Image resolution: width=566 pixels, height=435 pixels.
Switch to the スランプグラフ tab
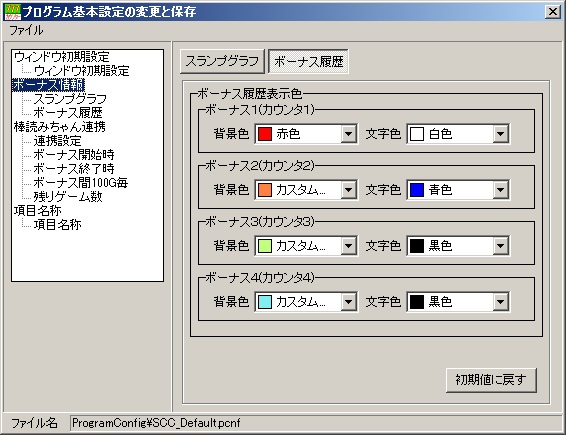[222, 61]
